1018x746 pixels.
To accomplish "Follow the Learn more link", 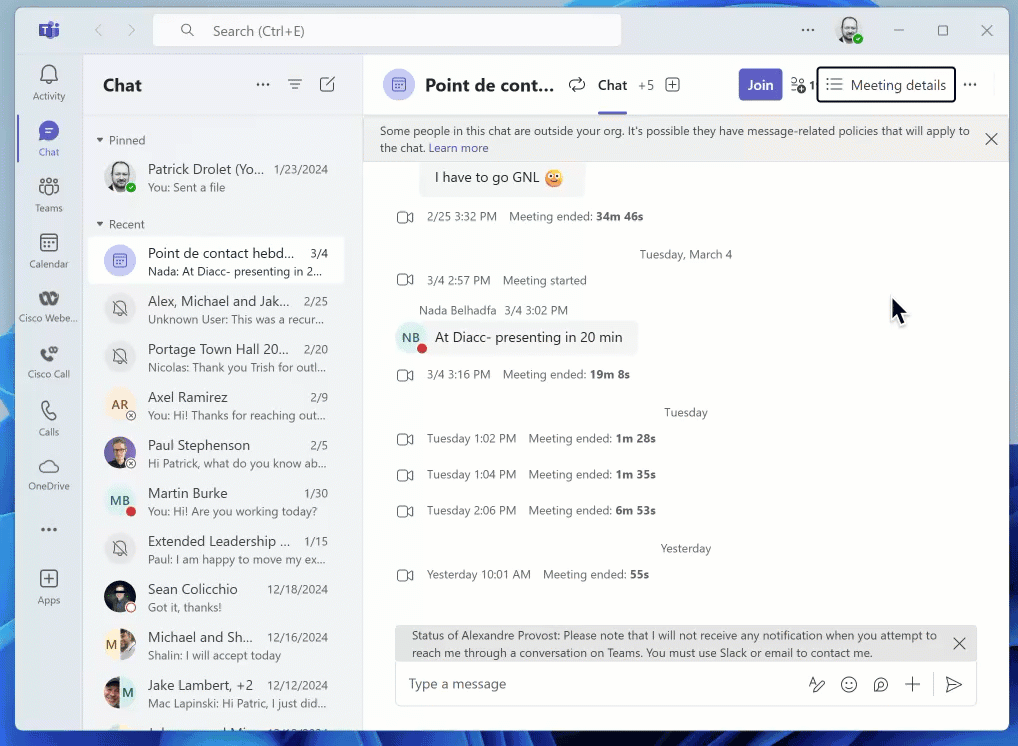I will pyautogui.click(x=458, y=148).
